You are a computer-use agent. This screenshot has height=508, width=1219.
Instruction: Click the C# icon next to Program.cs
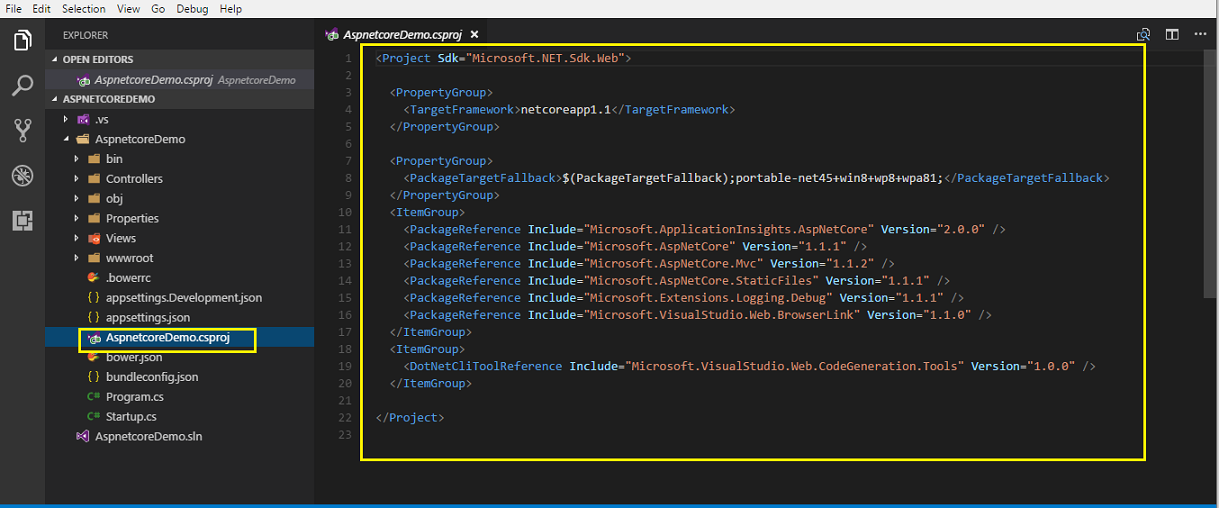pyautogui.click(x=93, y=397)
